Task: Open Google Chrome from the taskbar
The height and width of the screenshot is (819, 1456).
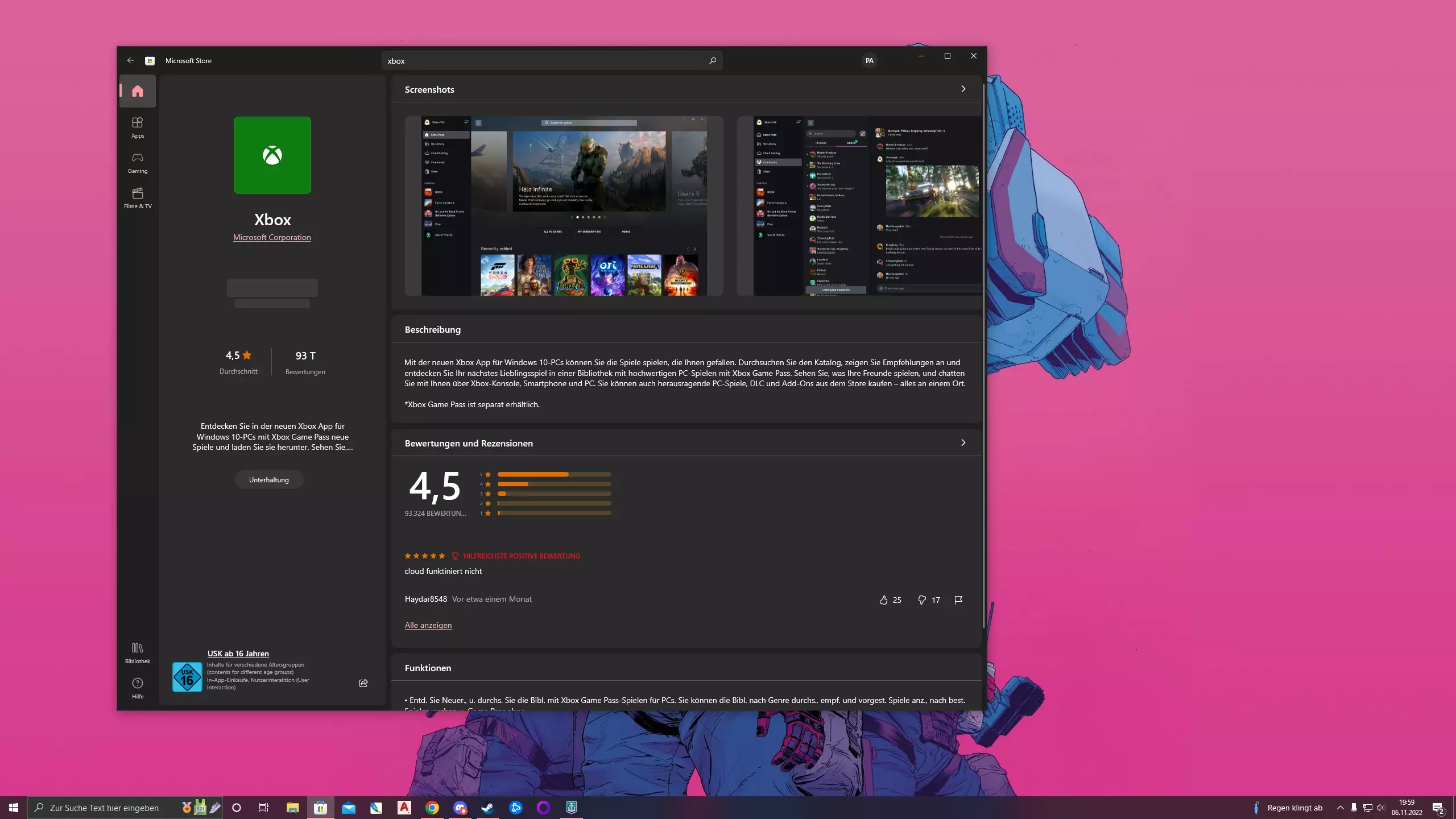Action: [432, 808]
